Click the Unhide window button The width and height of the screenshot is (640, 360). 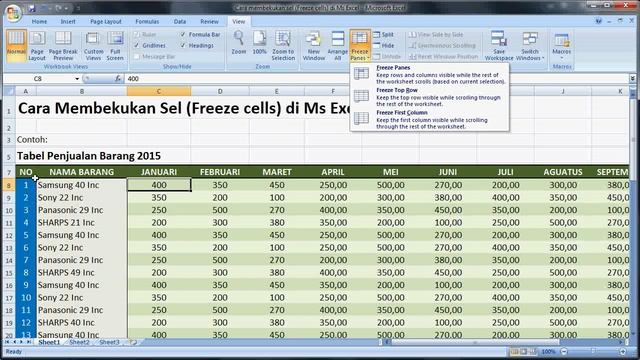click(387, 57)
